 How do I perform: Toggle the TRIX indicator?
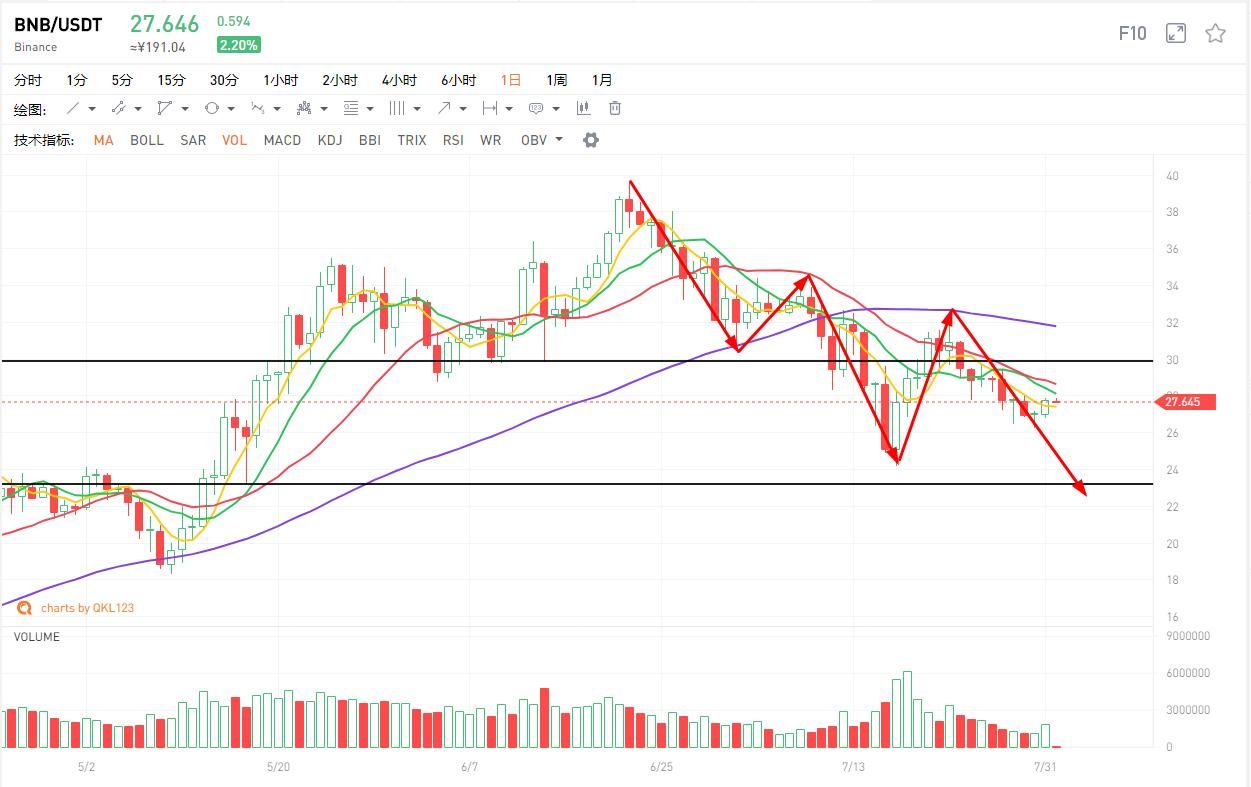pyautogui.click(x=411, y=140)
